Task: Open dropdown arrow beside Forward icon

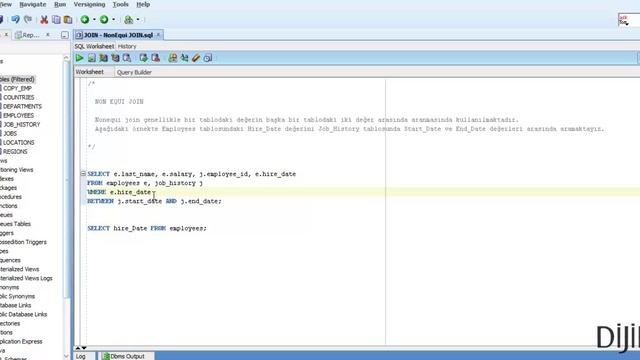Action: tap(113, 19)
